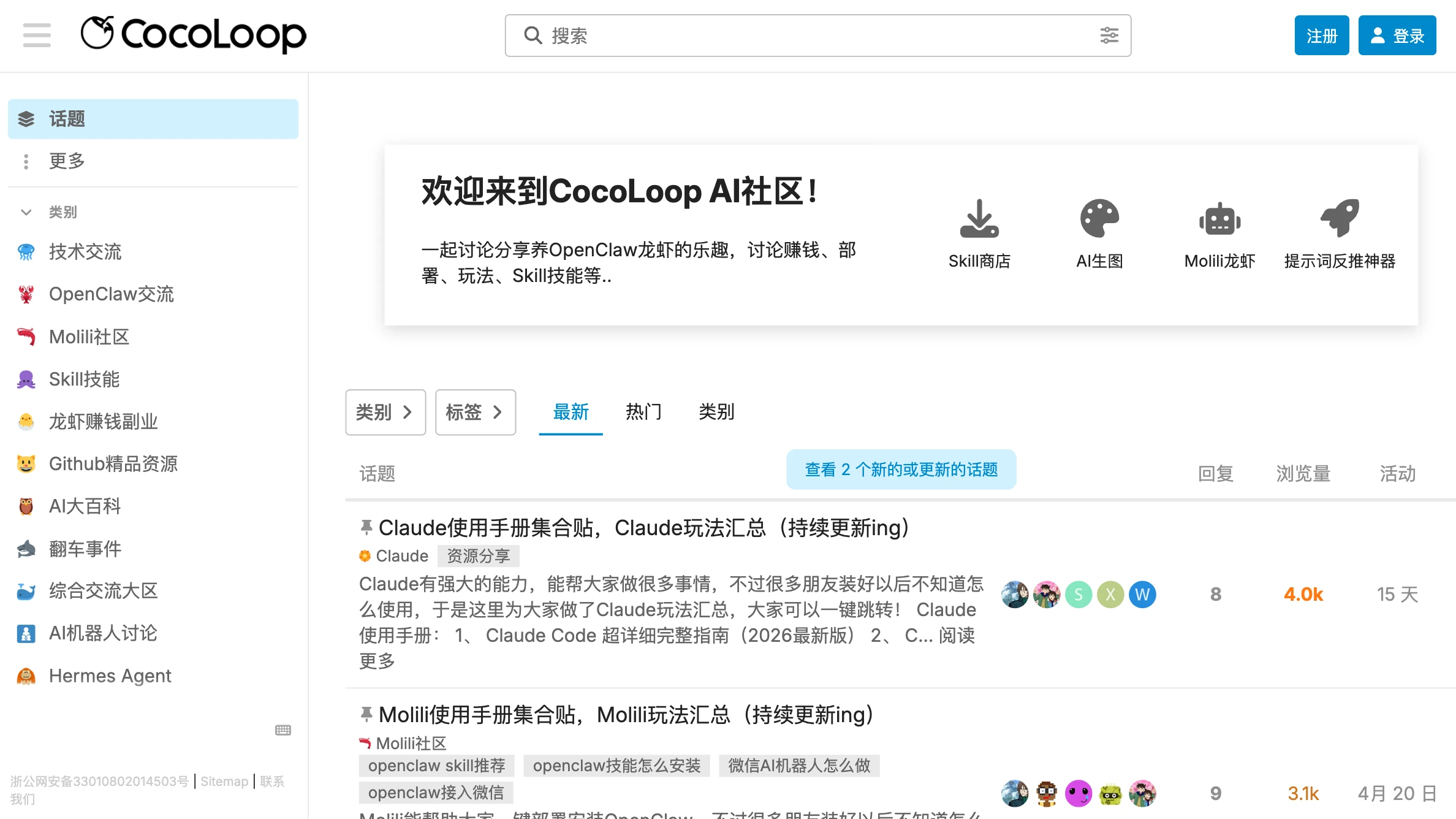Open the Sitemap footer link

tap(224, 782)
